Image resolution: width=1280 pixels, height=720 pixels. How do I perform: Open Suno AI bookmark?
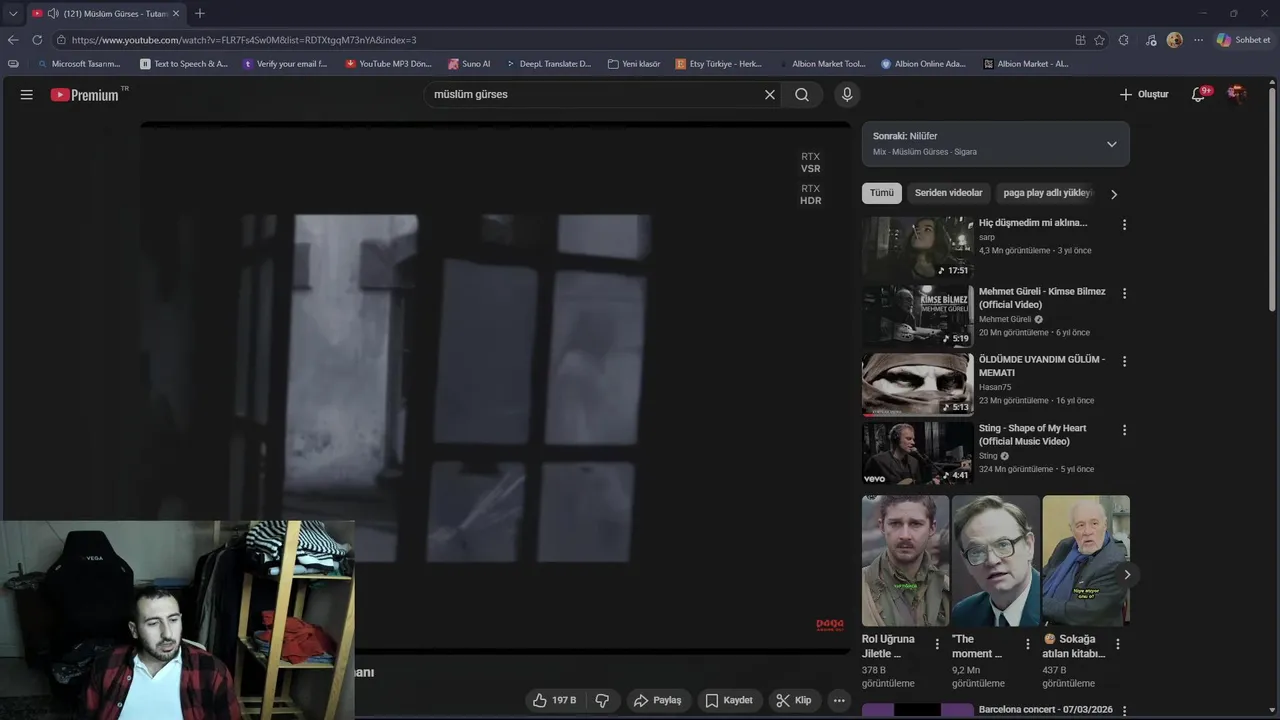(x=470, y=63)
